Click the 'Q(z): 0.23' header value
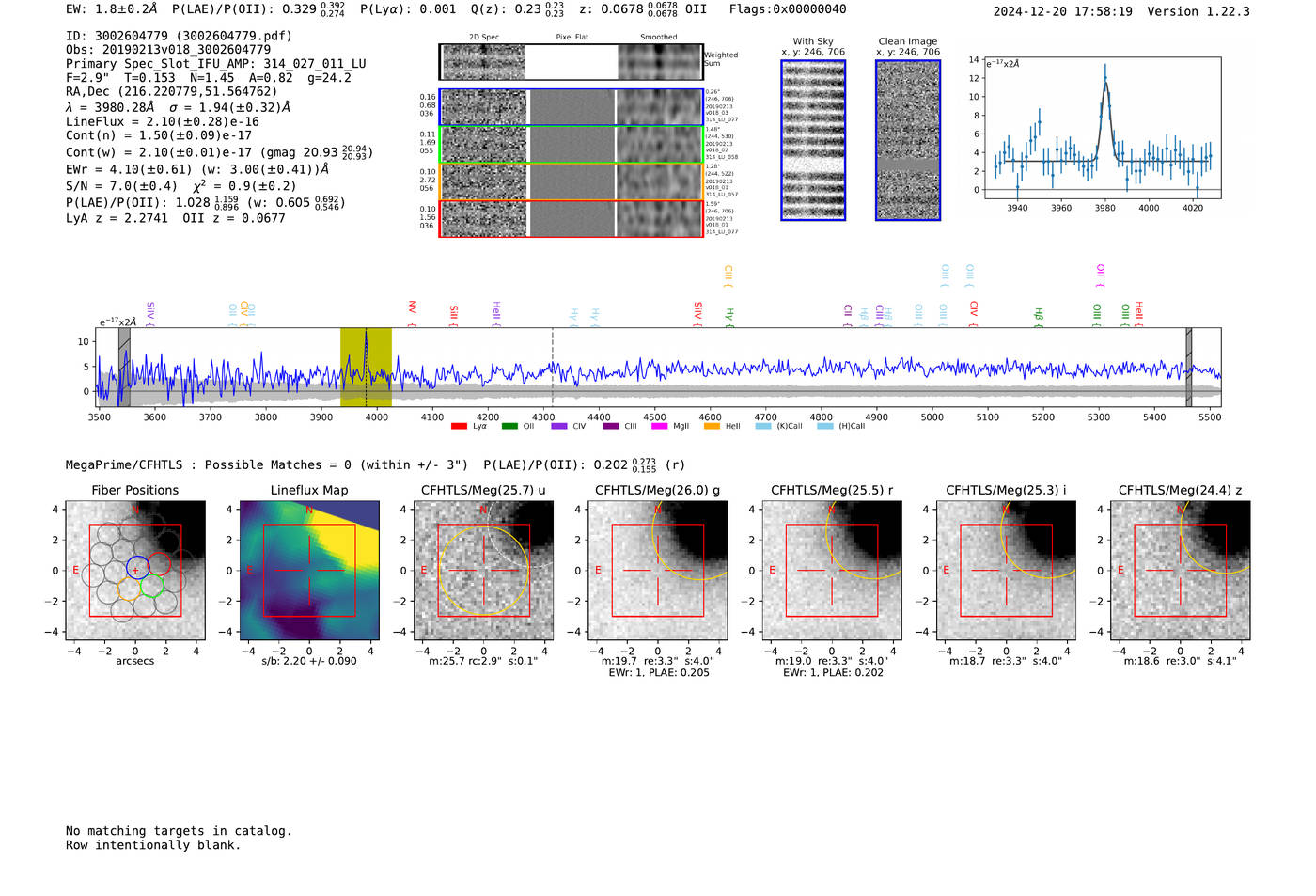This screenshot has width=1316, height=896. pyautogui.click(x=517, y=9)
